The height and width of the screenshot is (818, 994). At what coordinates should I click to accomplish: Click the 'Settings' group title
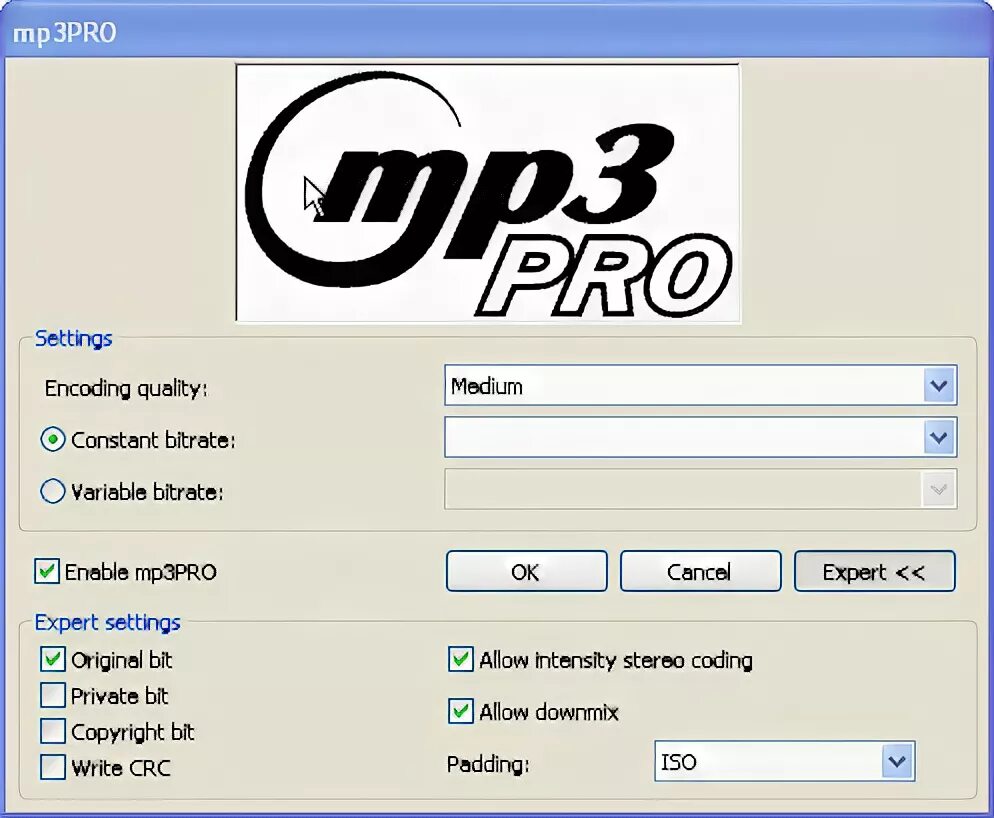pos(74,338)
